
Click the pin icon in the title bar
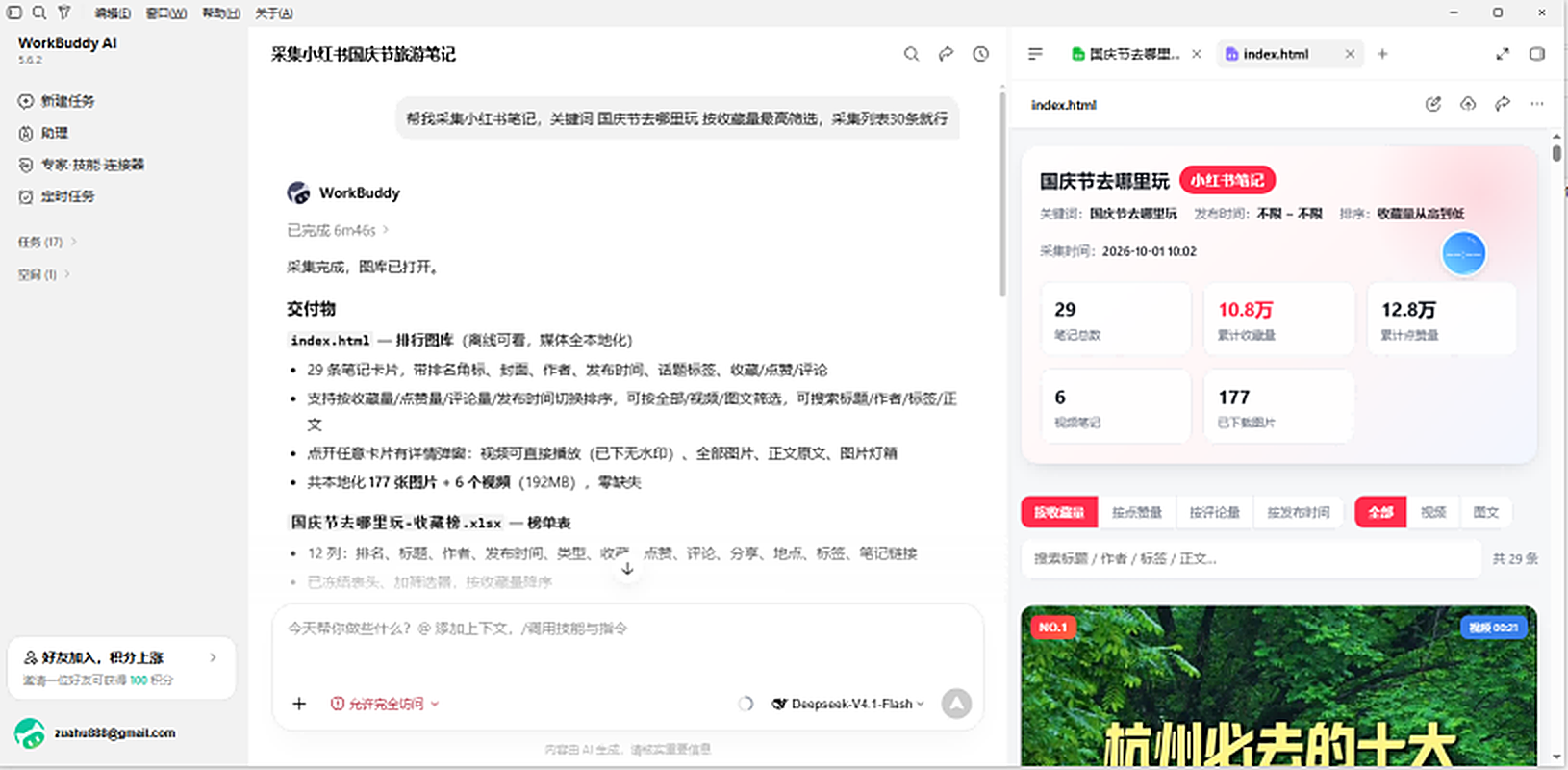click(x=64, y=13)
